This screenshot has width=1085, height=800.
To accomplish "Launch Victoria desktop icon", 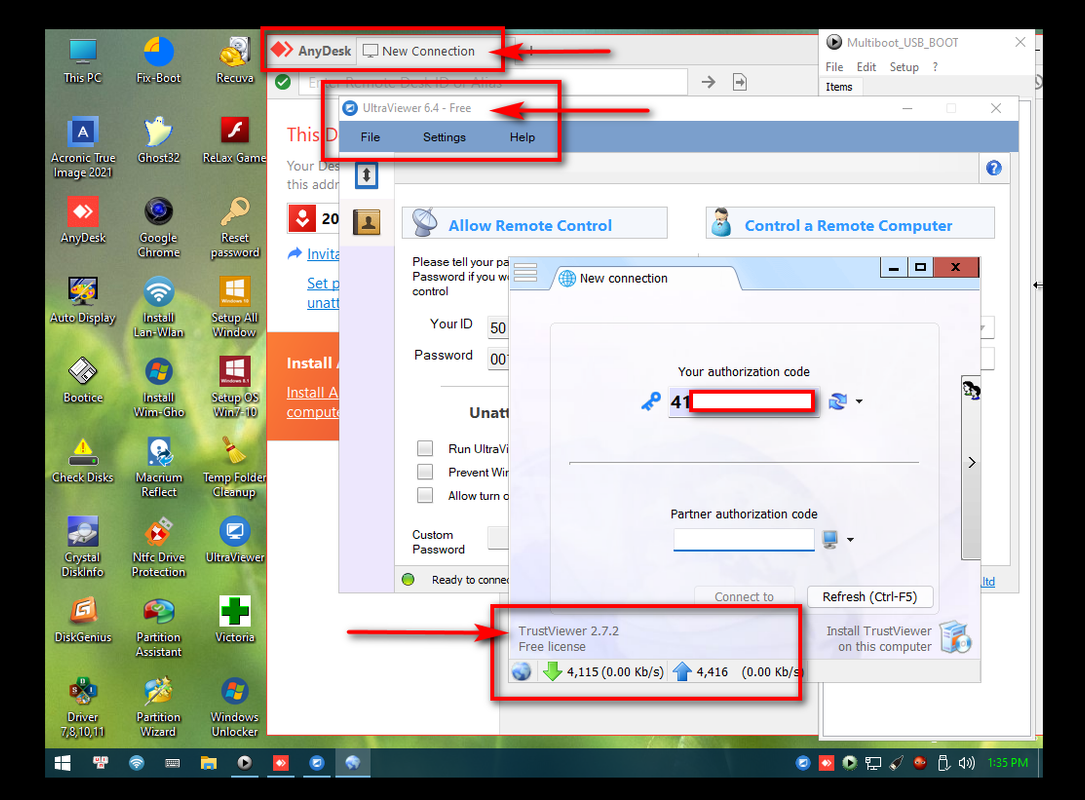I will tap(235, 619).
